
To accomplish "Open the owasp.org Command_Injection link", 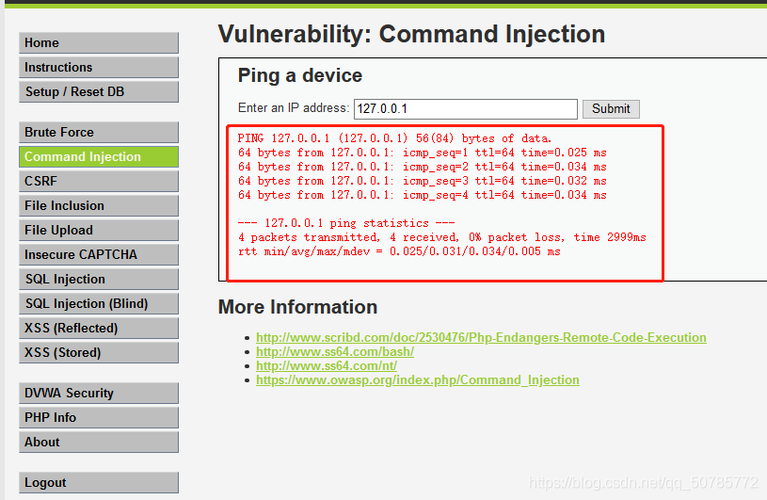I will [x=417, y=380].
